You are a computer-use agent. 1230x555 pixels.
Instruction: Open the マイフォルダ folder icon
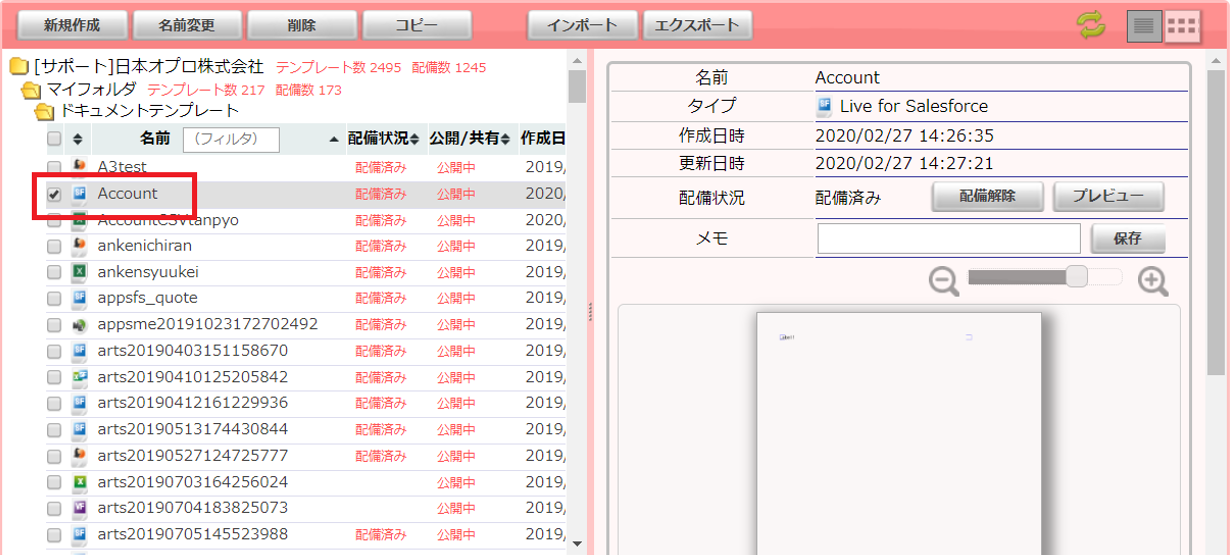point(31,90)
